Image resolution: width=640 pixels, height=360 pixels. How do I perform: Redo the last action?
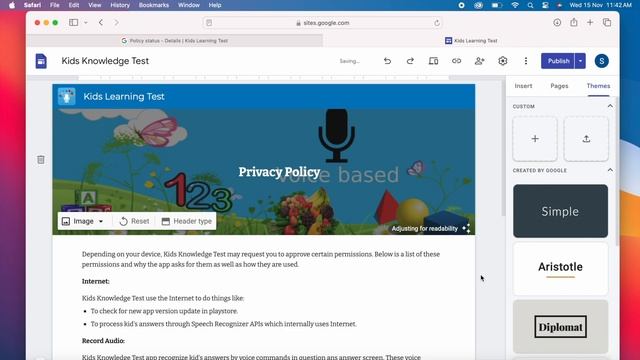410,61
